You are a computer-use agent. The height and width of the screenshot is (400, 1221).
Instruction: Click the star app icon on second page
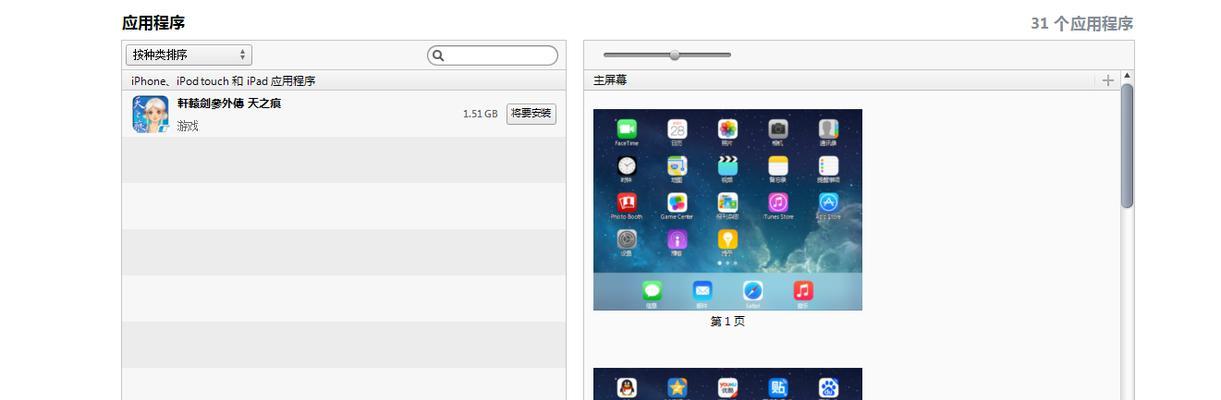tap(677, 388)
